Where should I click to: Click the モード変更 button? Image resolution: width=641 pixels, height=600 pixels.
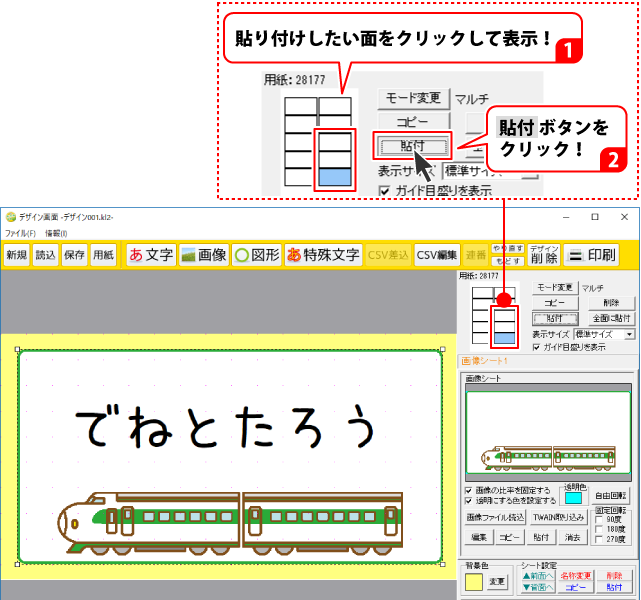point(555,288)
